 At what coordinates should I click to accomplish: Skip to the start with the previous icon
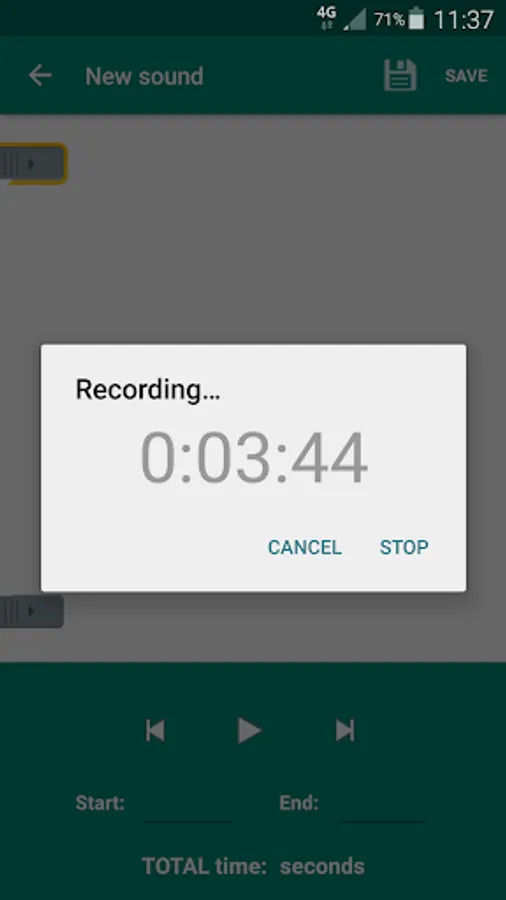coord(155,731)
